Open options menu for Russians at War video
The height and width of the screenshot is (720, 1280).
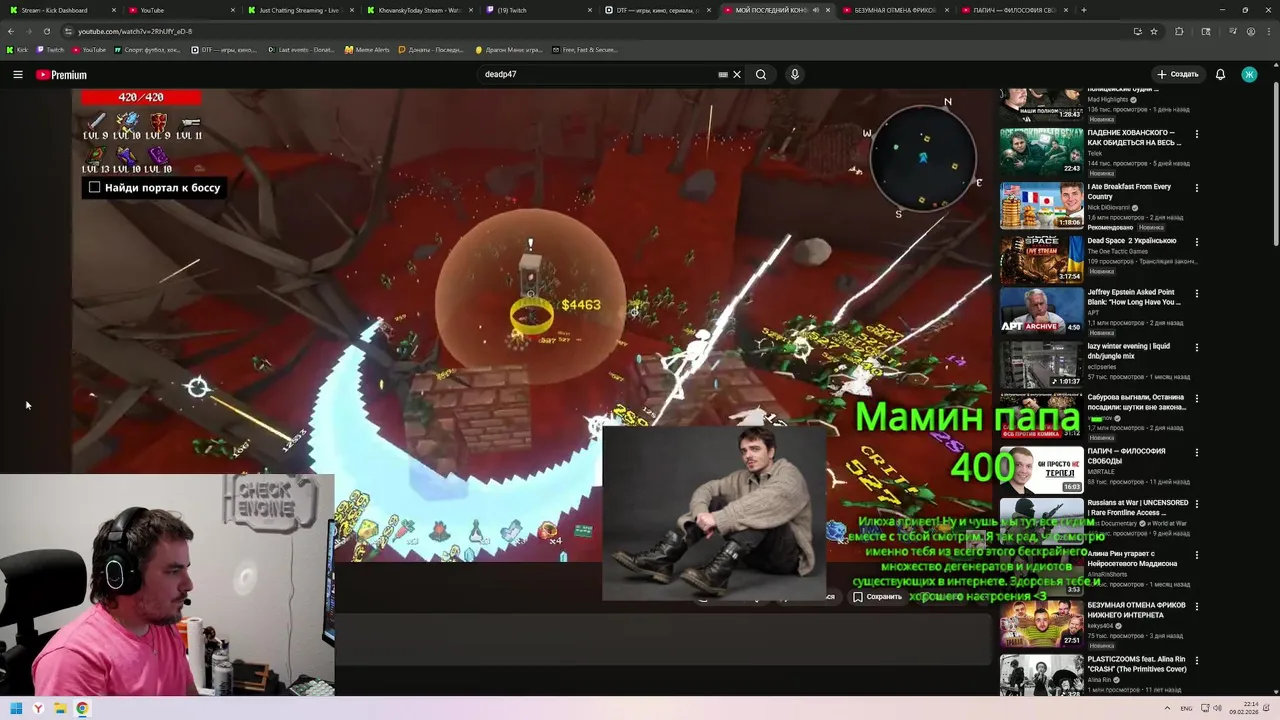coord(1196,504)
